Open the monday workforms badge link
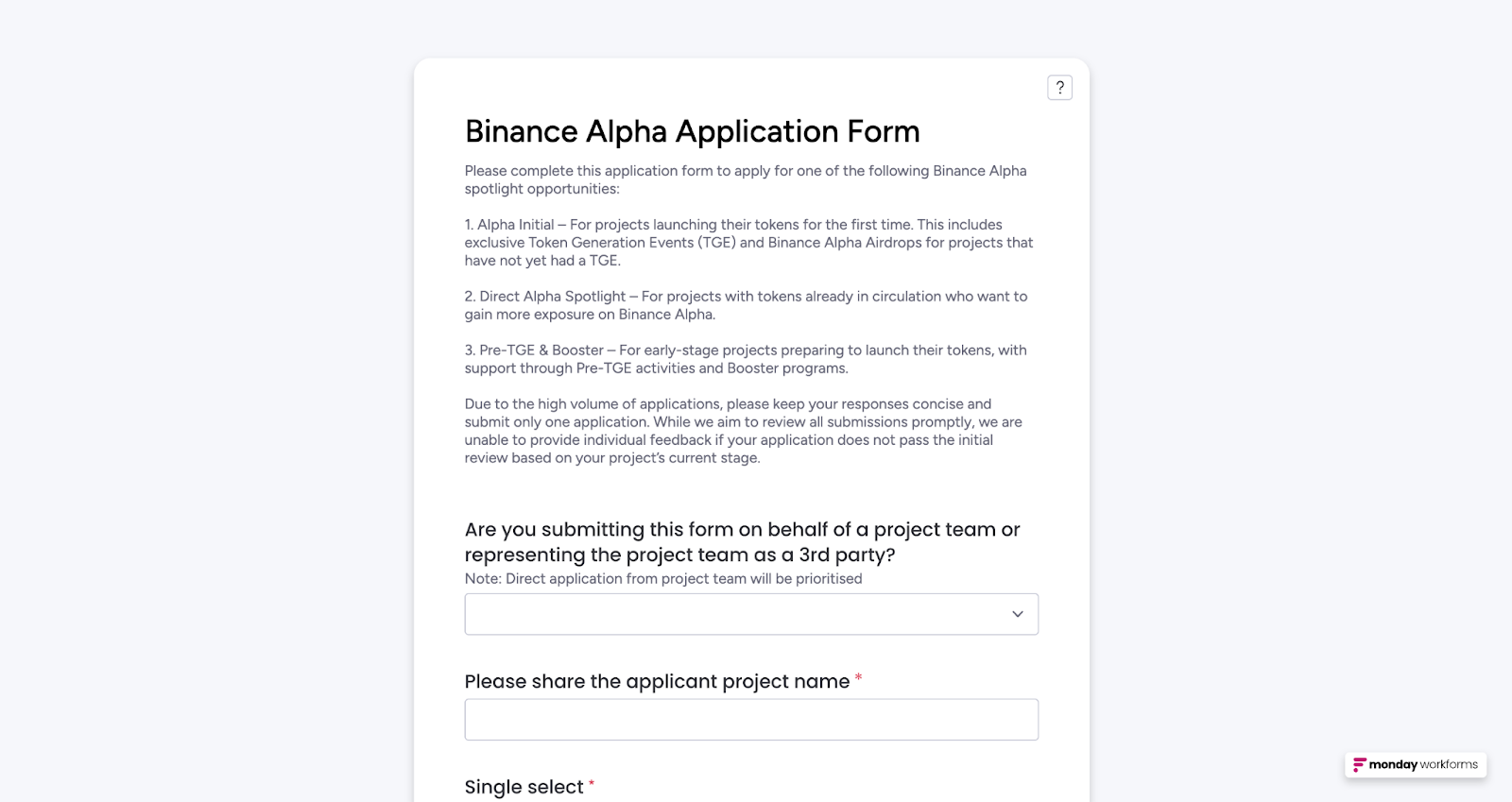 pyautogui.click(x=1416, y=764)
